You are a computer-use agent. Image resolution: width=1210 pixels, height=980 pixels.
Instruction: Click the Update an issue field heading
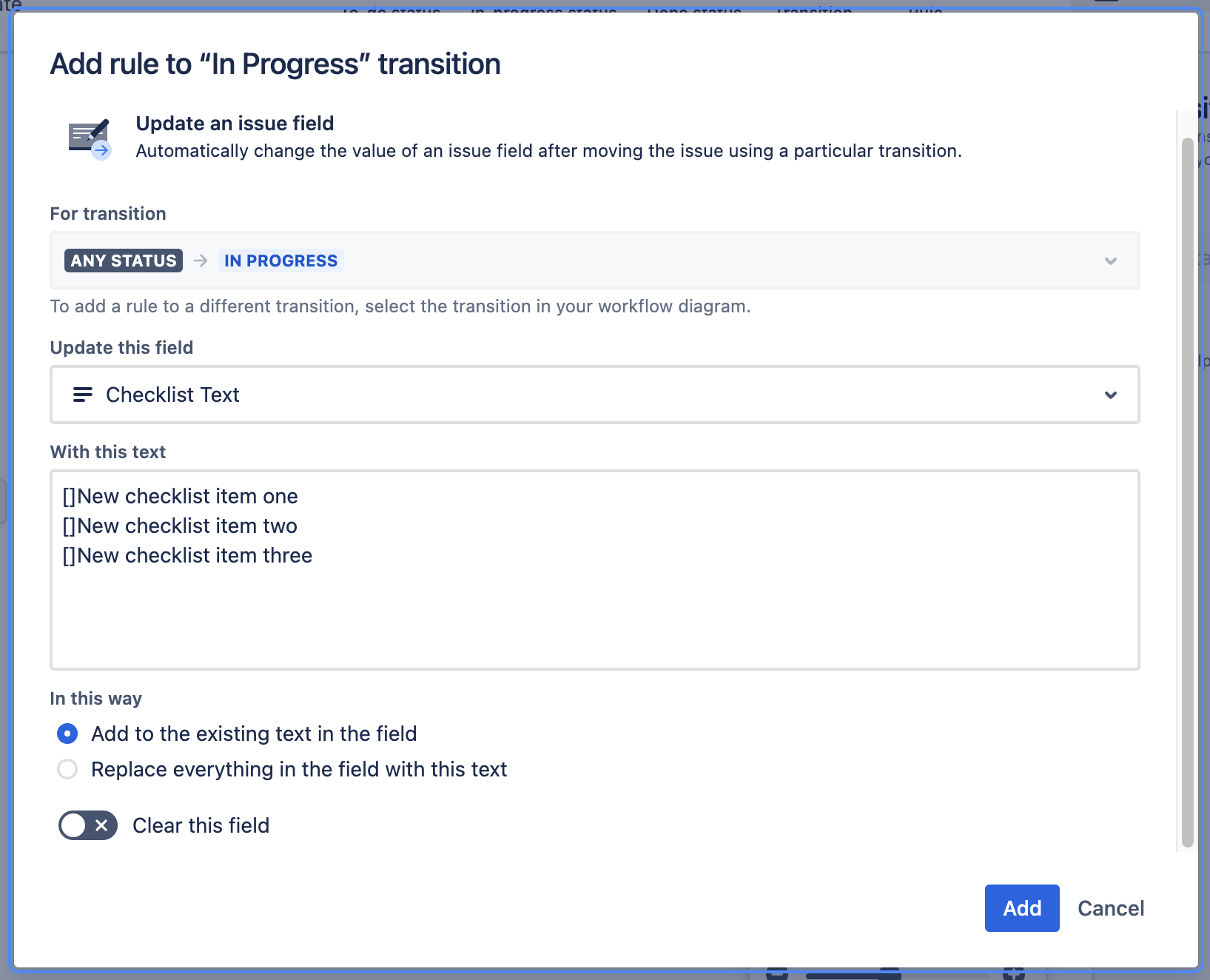tap(235, 123)
